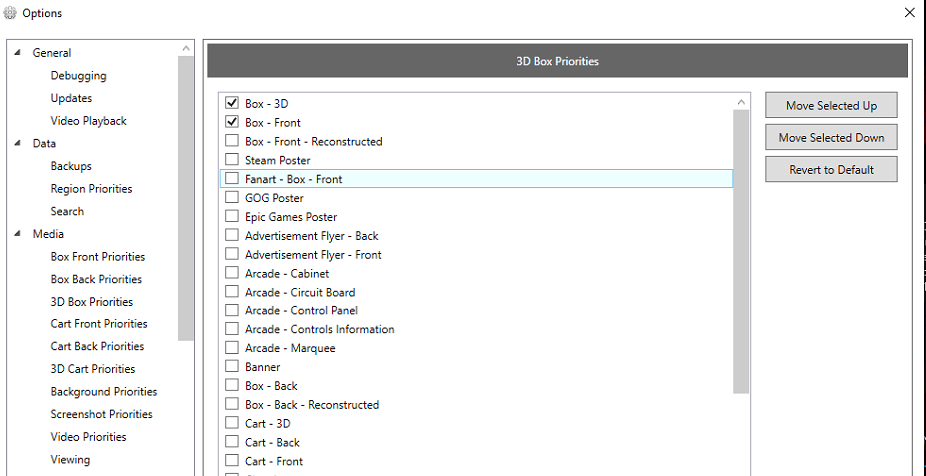
Task: Enable the Cart - 3D checkbox
Action: tap(232, 423)
